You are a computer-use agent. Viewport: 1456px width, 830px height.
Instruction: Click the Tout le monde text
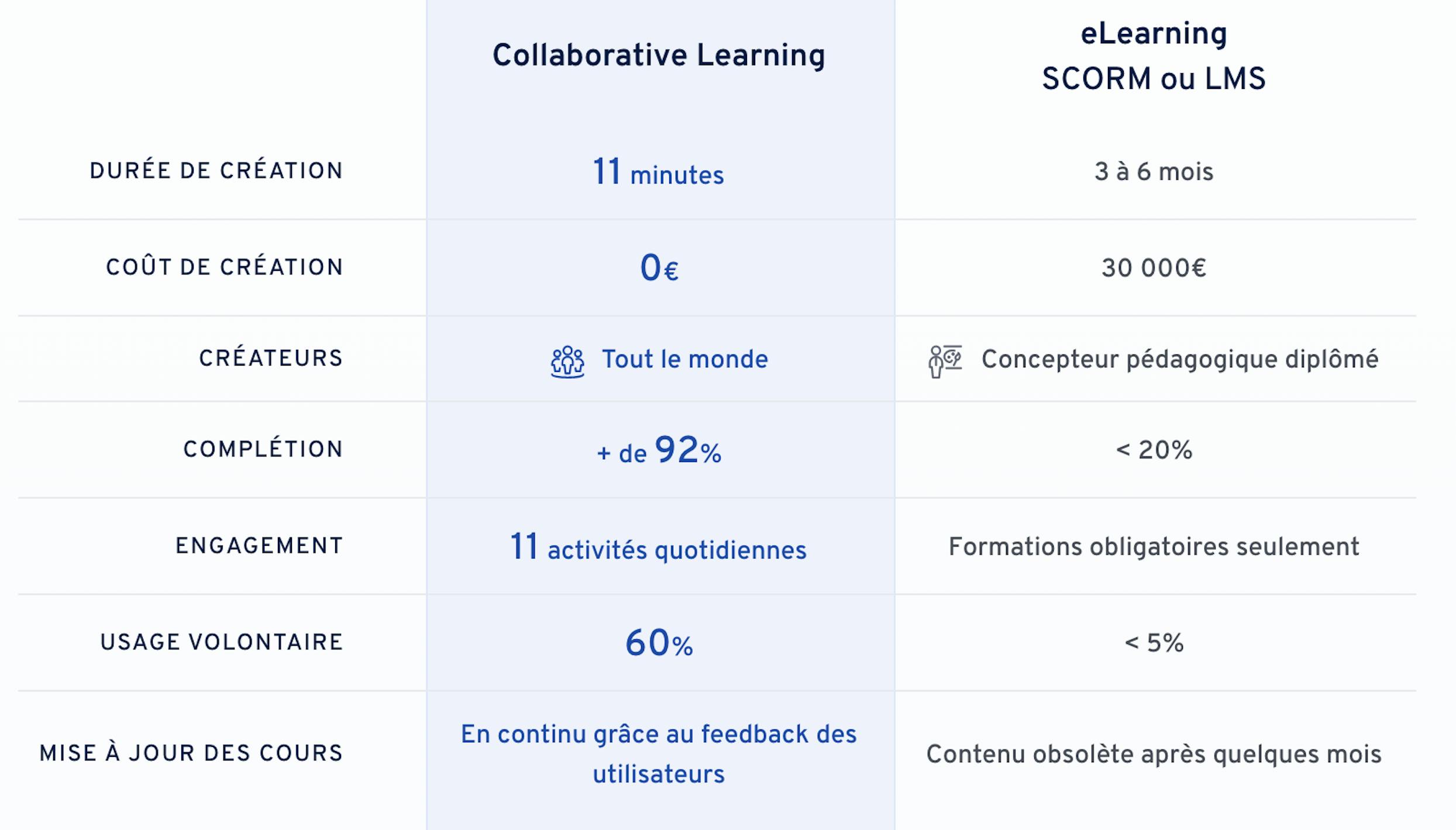pos(685,359)
